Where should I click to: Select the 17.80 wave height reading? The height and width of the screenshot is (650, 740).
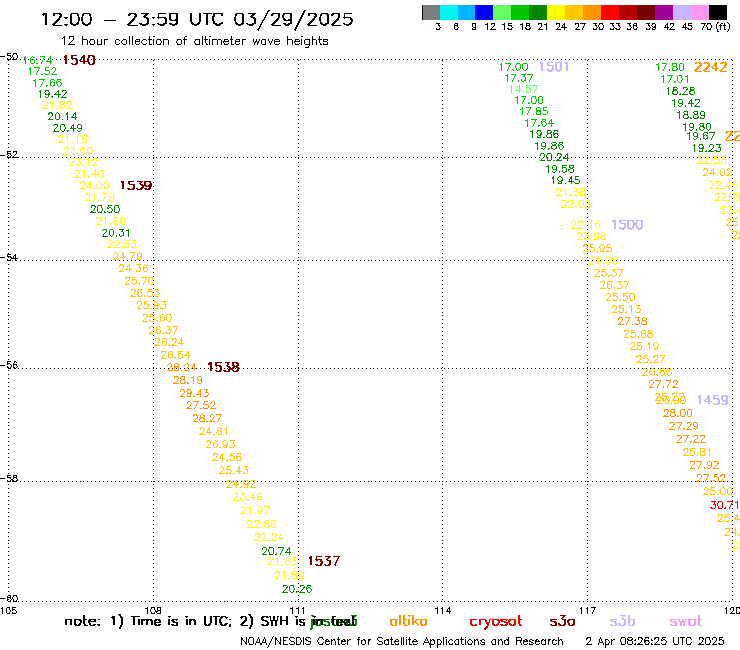point(670,68)
